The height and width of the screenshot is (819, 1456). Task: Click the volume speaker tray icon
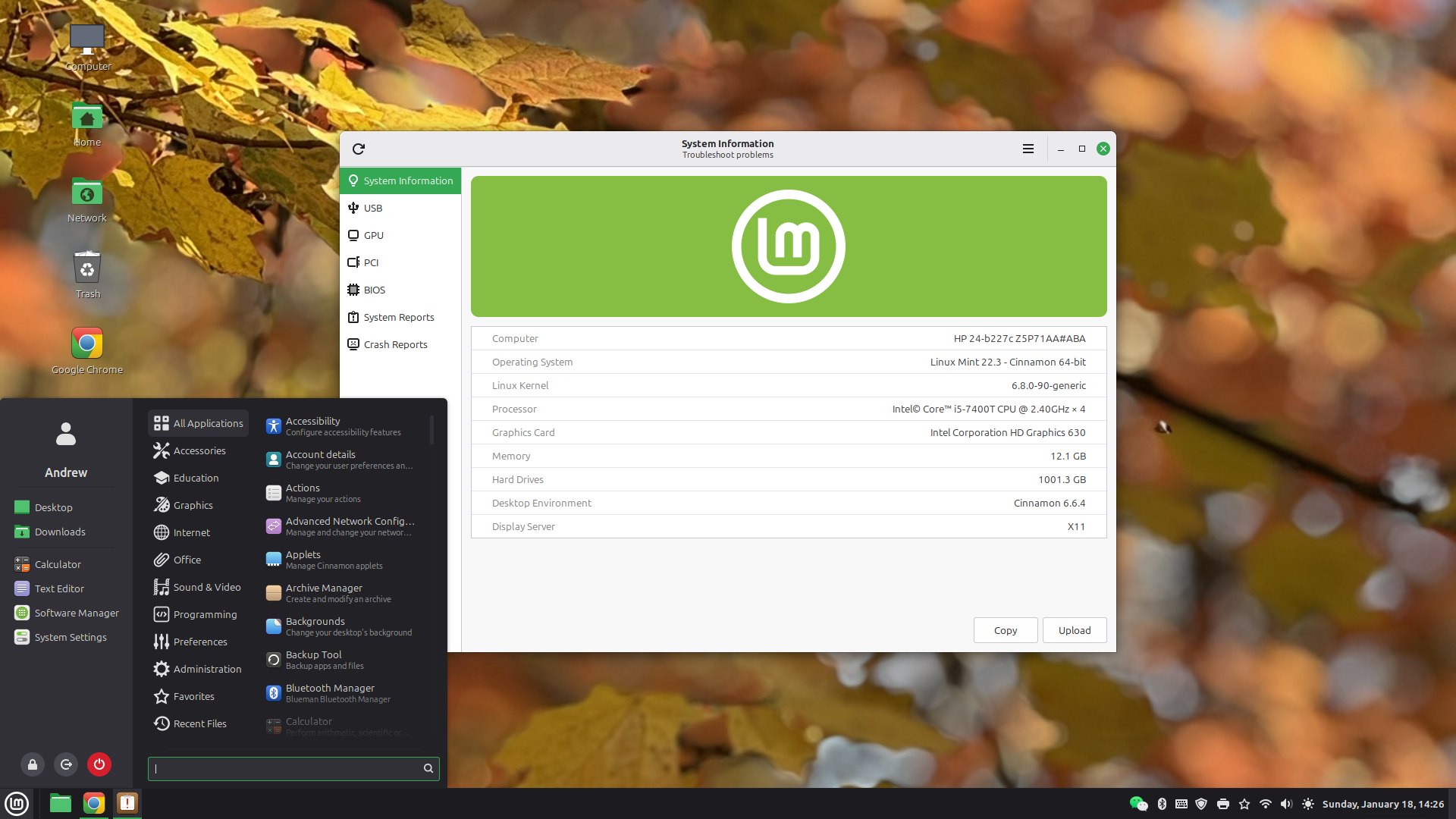pos(1286,804)
